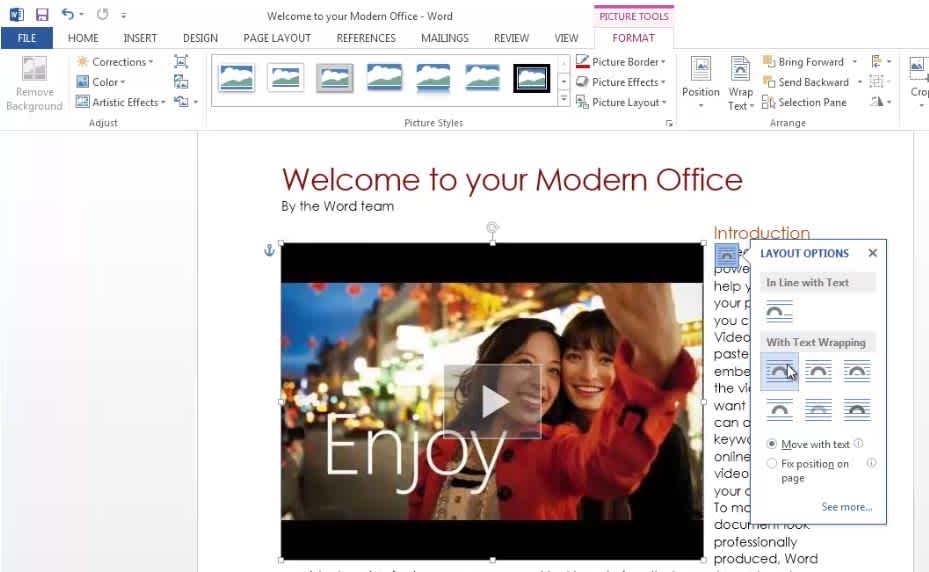Expand the Bring Forward arrow

[854, 62]
